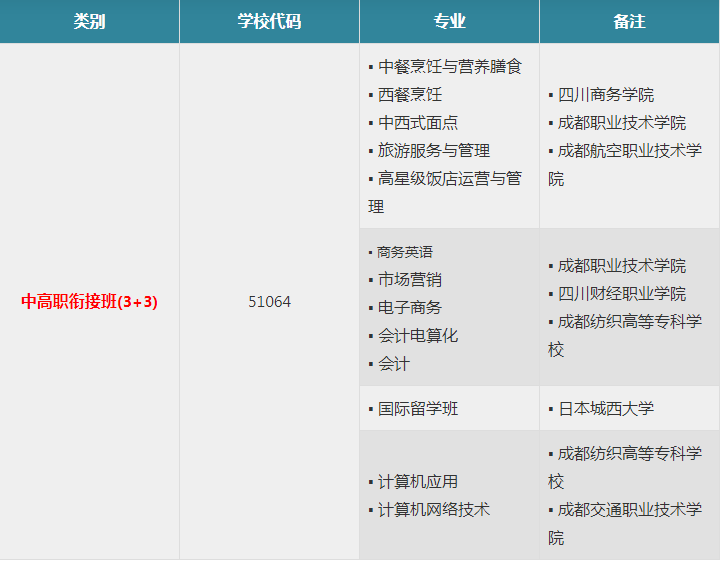The width and height of the screenshot is (720, 562).
Task: Open 电子商务 major entry
Action: [x=410, y=308]
